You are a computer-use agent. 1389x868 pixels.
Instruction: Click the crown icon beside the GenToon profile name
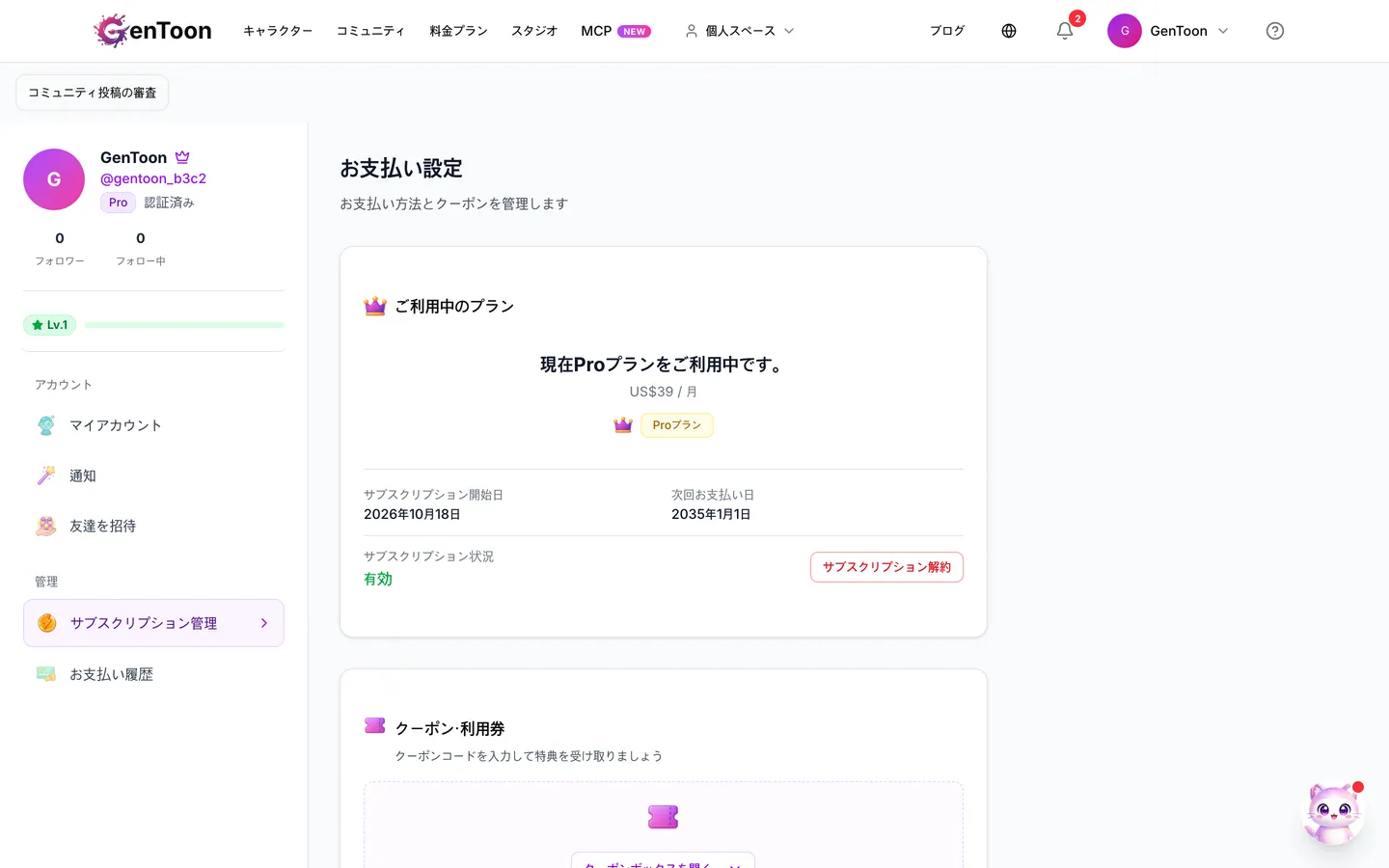(x=182, y=157)
